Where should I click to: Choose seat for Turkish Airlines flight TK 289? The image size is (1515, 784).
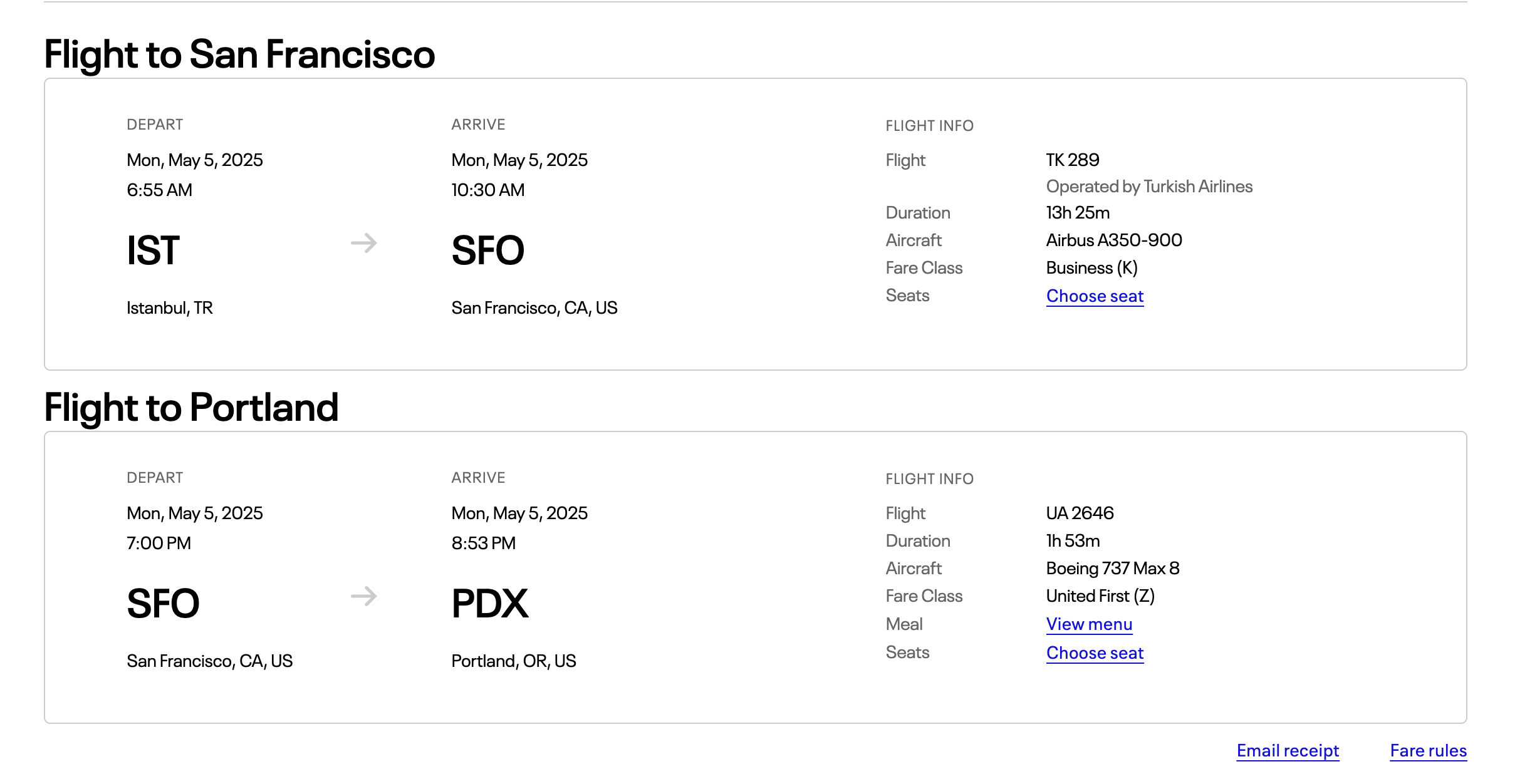1095,296
